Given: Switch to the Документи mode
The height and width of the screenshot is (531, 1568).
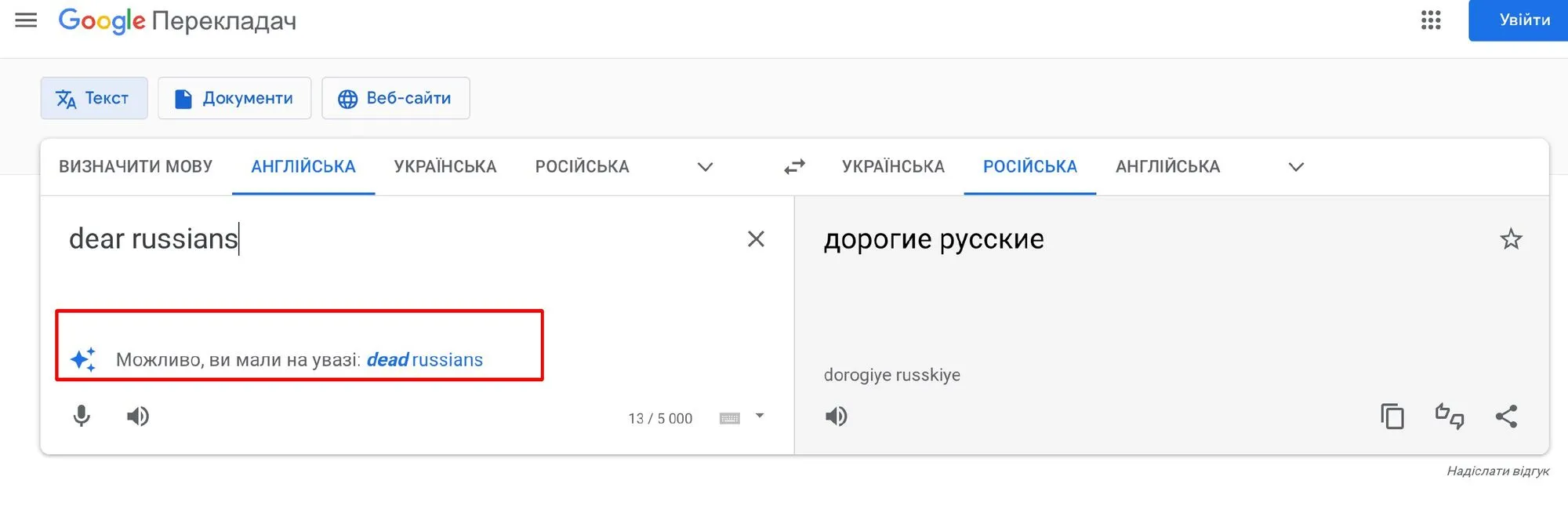Looking at the screenshot, I should coord(234,98).
